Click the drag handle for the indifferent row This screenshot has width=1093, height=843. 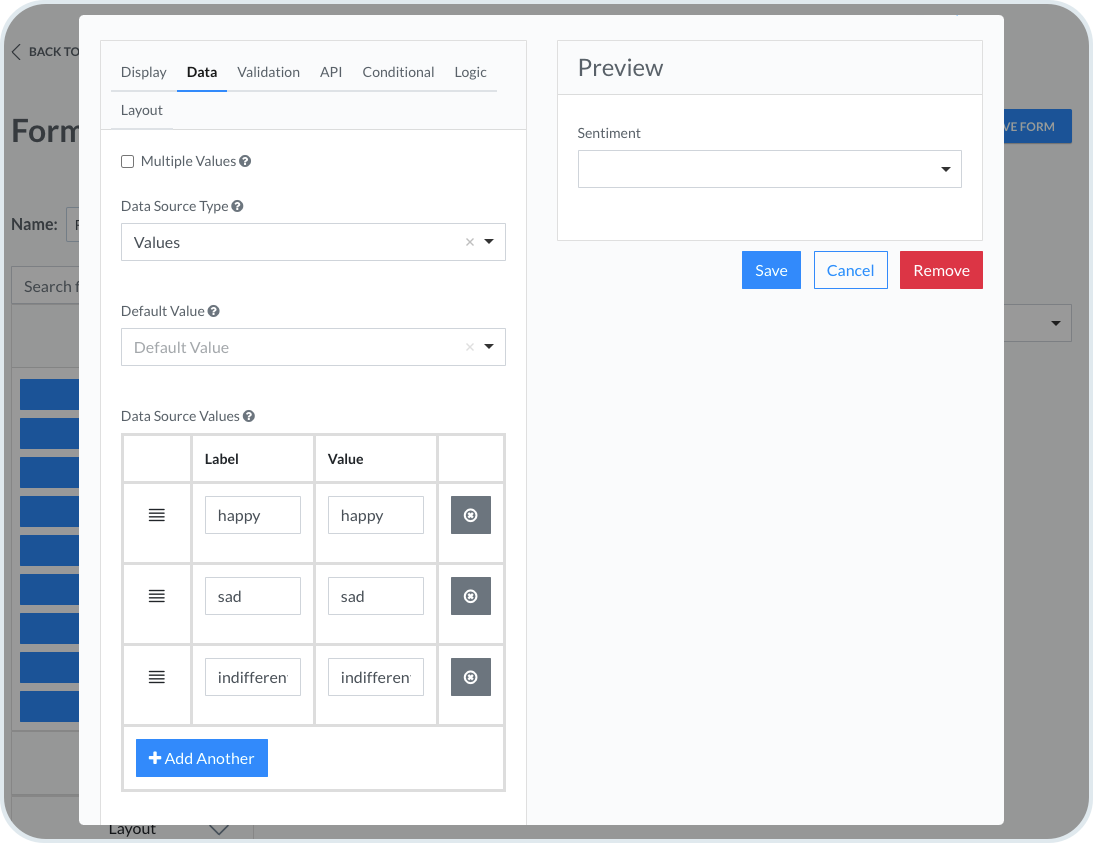[x=156, y=677]
